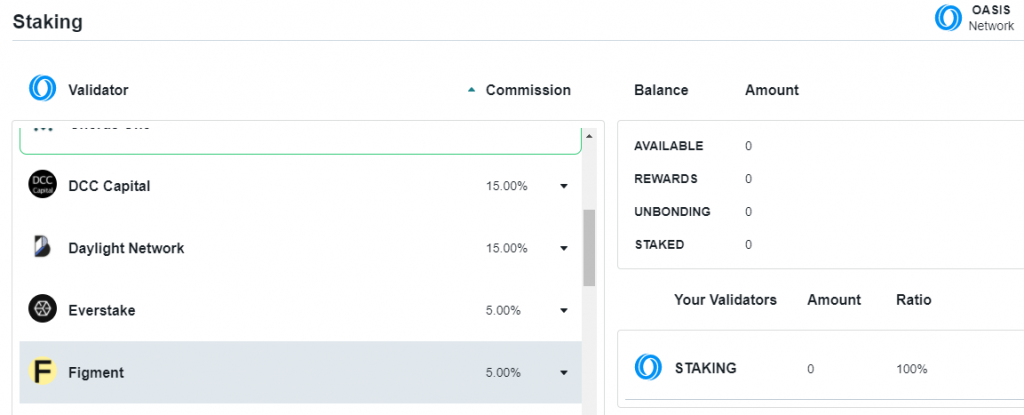1024x415 pixels.
Task: Click the Amount header under Your Validators
Action: pos(834,300)
